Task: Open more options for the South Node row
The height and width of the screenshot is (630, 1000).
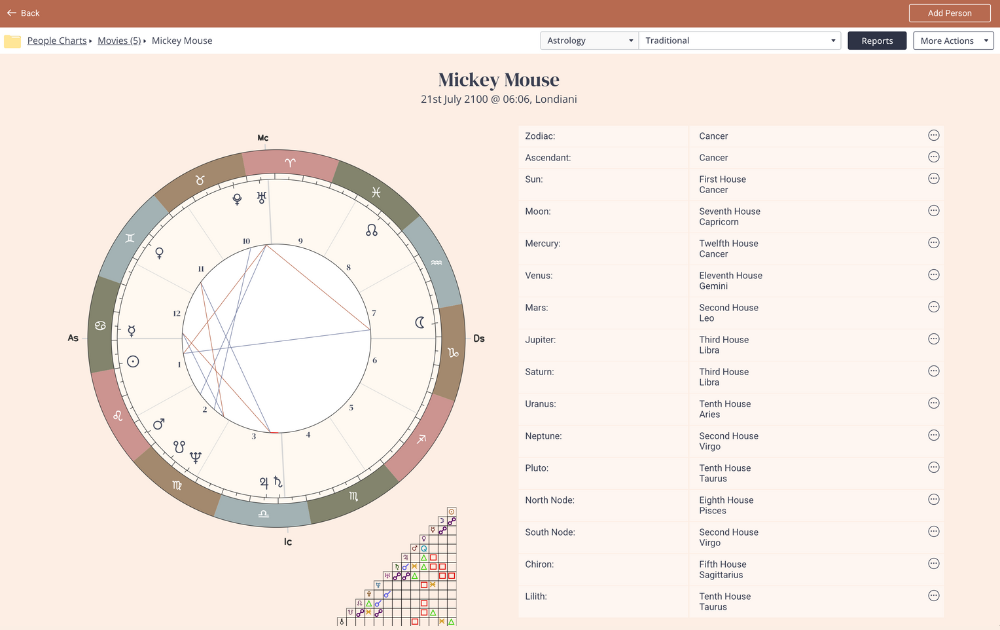Action: 934,531
